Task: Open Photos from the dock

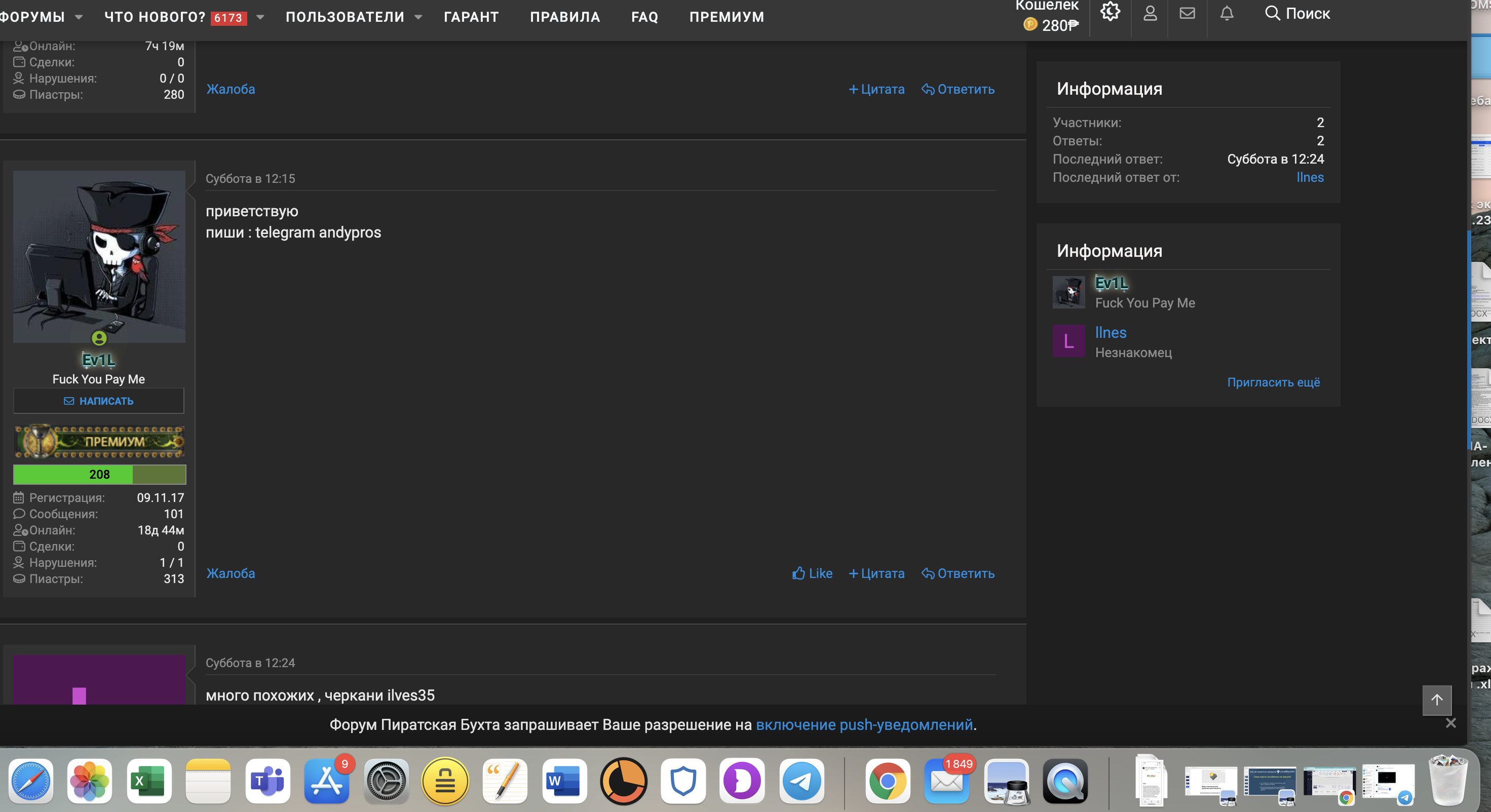Action: (90, 781)
